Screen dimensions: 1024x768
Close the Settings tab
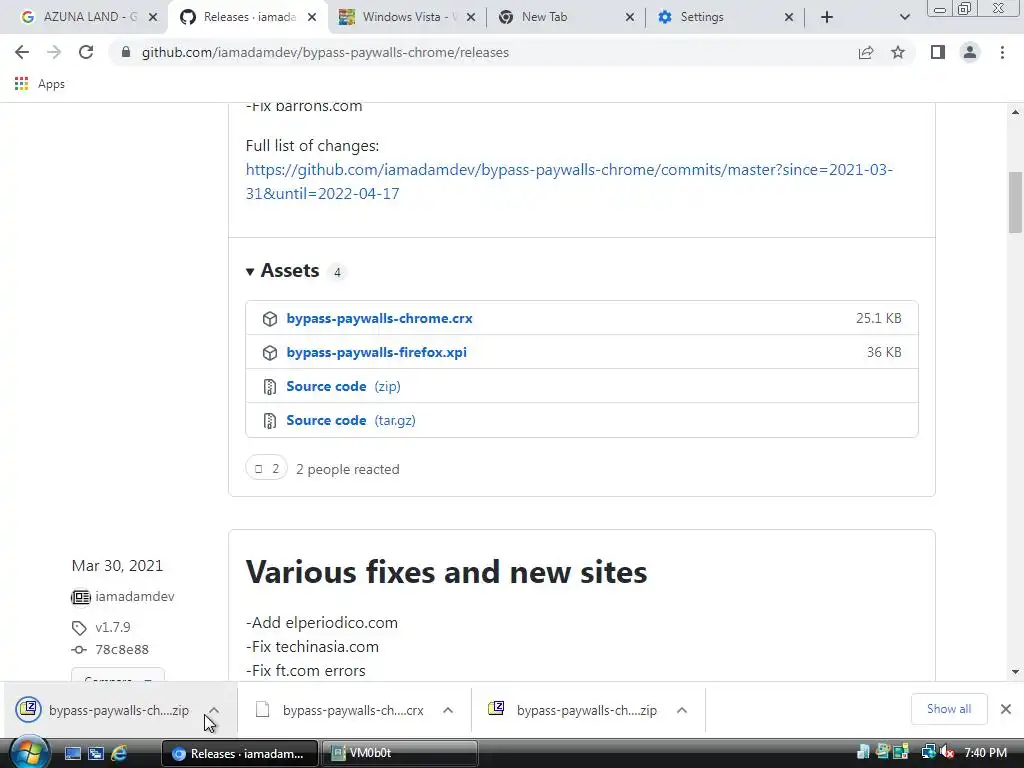789,17
